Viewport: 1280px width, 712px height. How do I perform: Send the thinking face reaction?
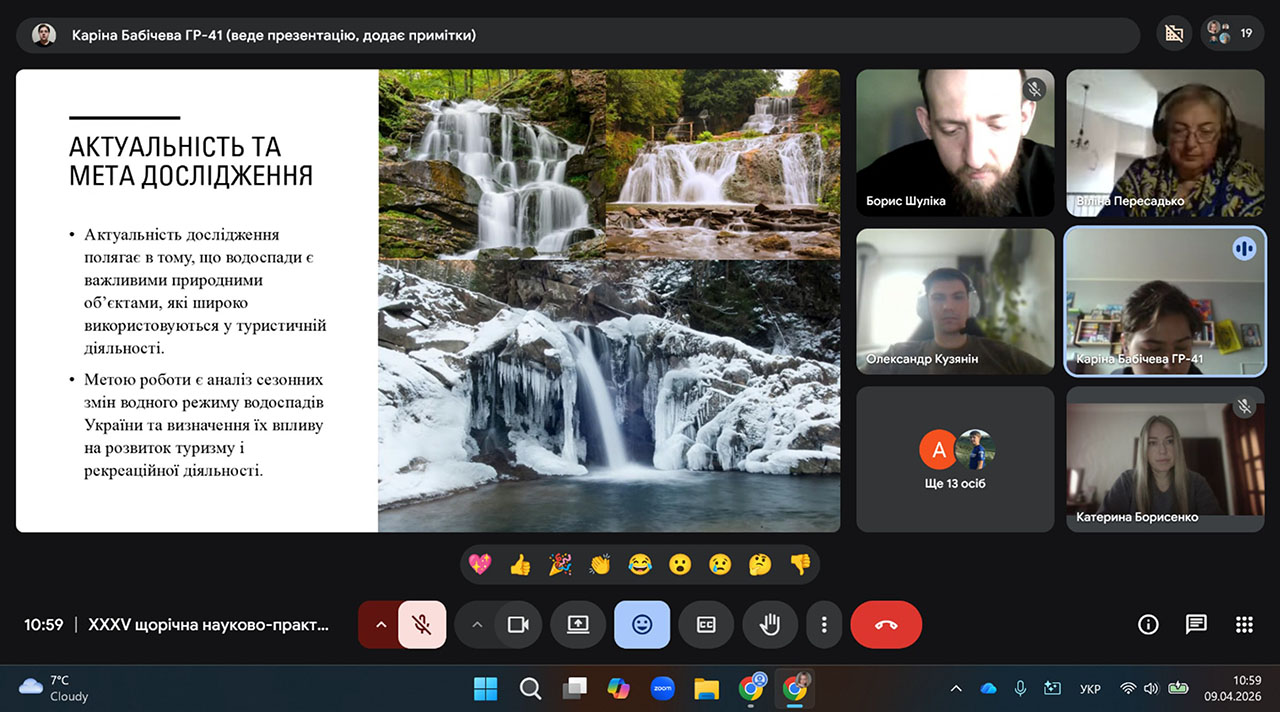[x=760, y=565]
